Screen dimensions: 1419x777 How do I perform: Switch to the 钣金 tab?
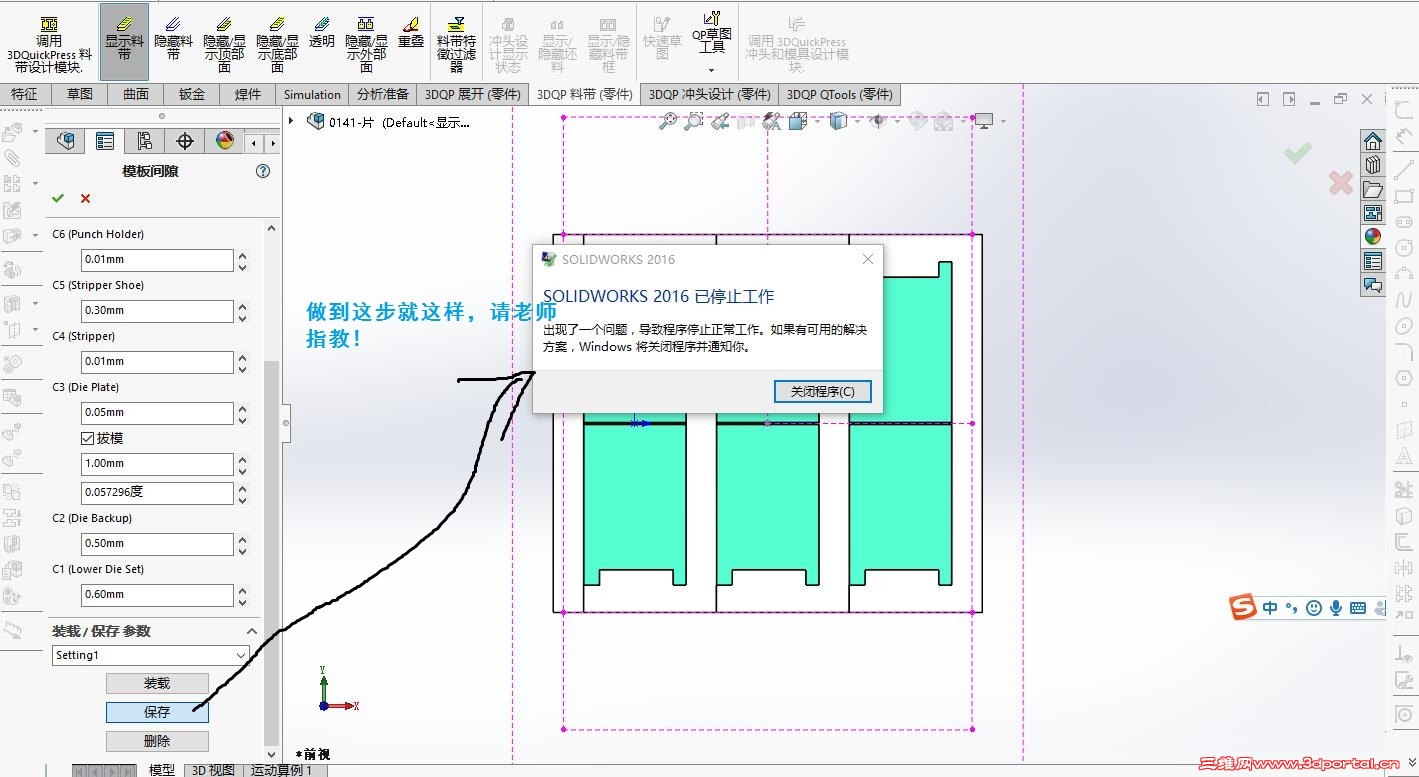click(192, 94)
